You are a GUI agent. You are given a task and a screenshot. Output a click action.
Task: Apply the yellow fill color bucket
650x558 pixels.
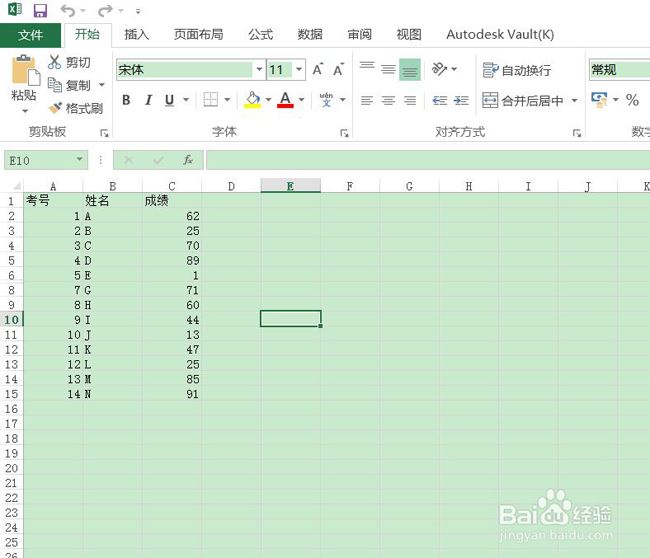click(252, 100)
